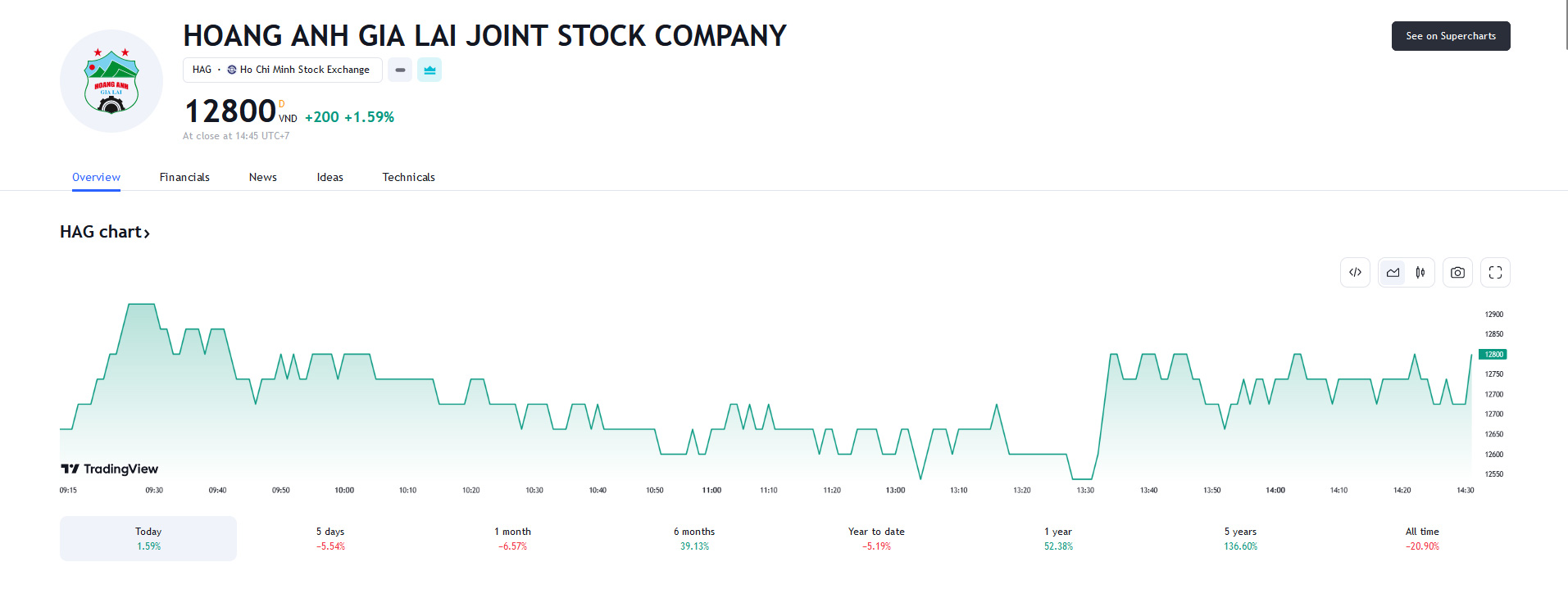Click the TradingView logo on chart
The height and width of the screenshot is (598, 1568).
click(110, 469)
